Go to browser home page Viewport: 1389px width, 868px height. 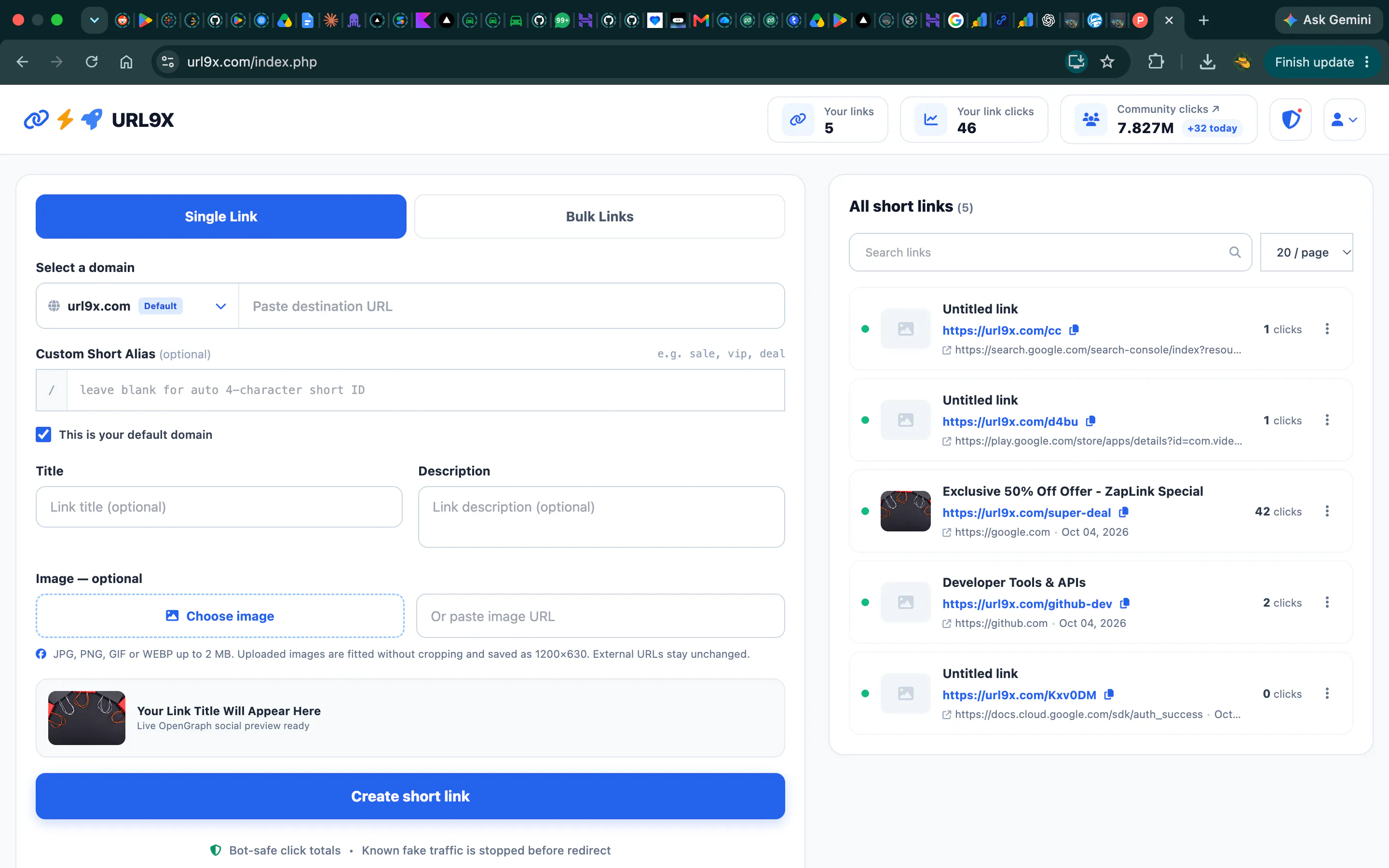click(126, 62)
